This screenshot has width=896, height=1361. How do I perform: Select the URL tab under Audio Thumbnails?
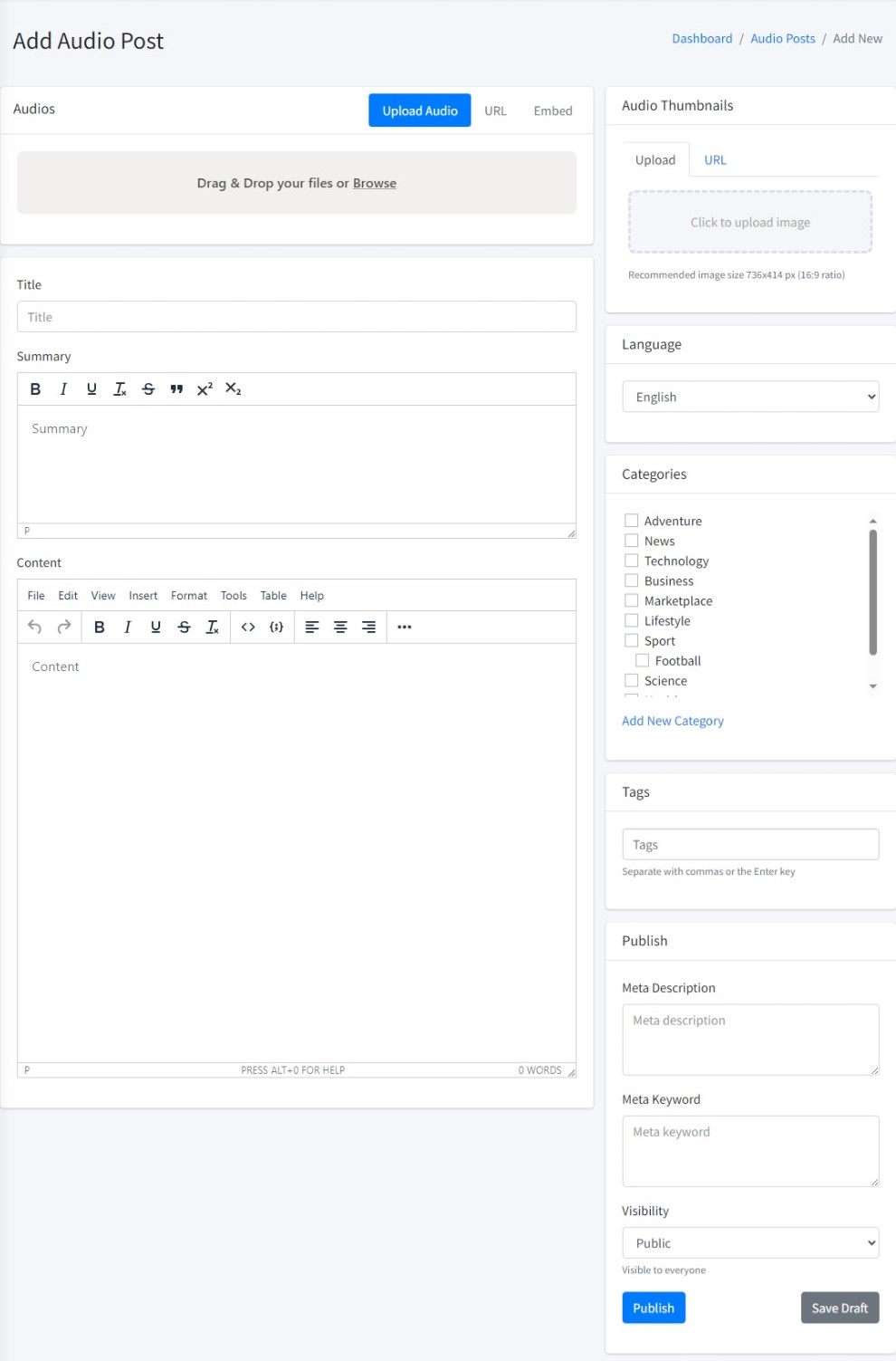click(715, 160)
